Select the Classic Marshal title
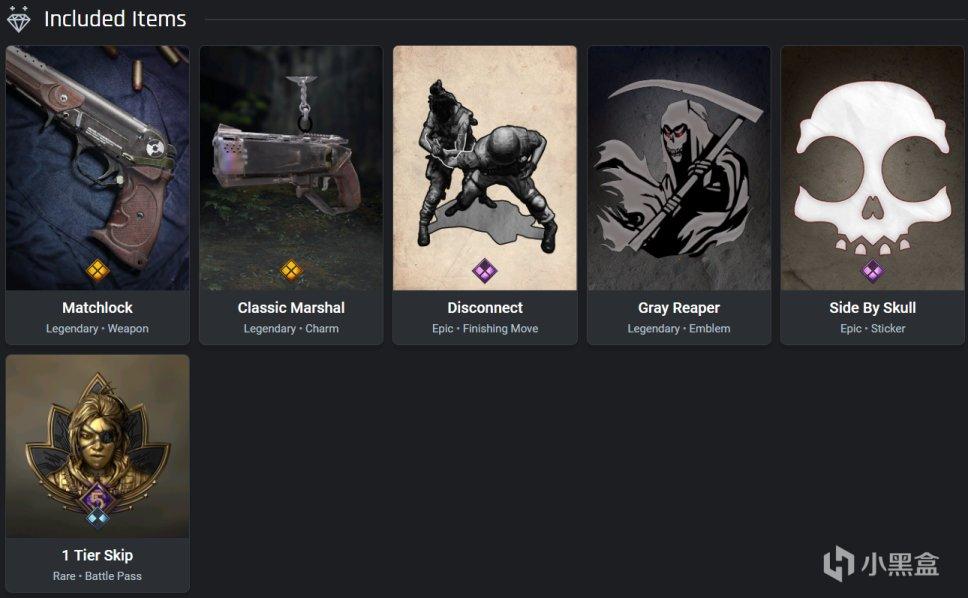 point(291,307)
